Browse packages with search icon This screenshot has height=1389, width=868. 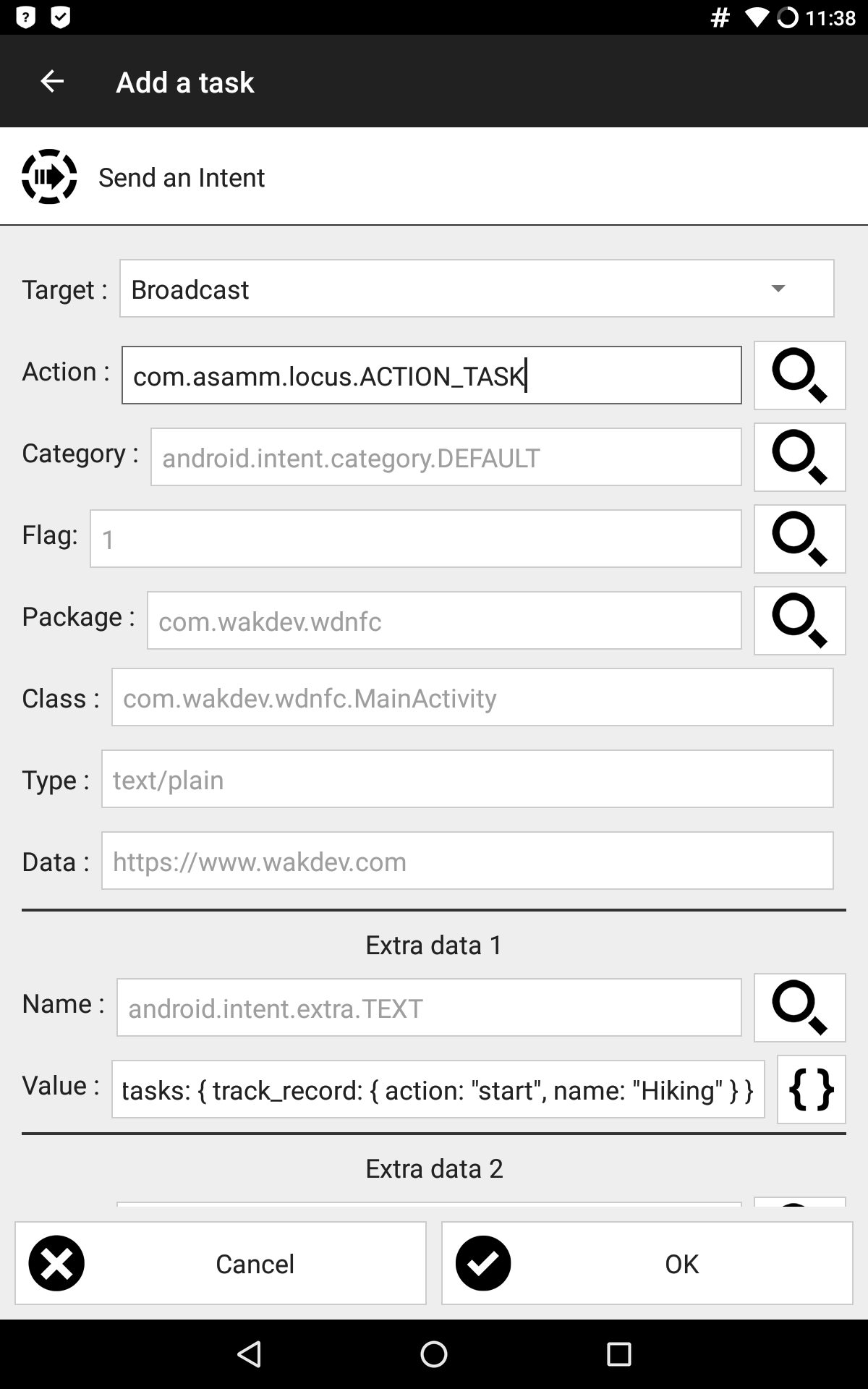pyautogui.click(x=799, y=621)
